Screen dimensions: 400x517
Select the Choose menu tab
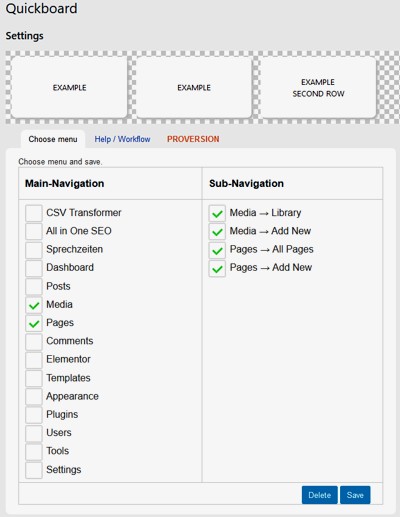pyautogui.click(x=53, y=139)
